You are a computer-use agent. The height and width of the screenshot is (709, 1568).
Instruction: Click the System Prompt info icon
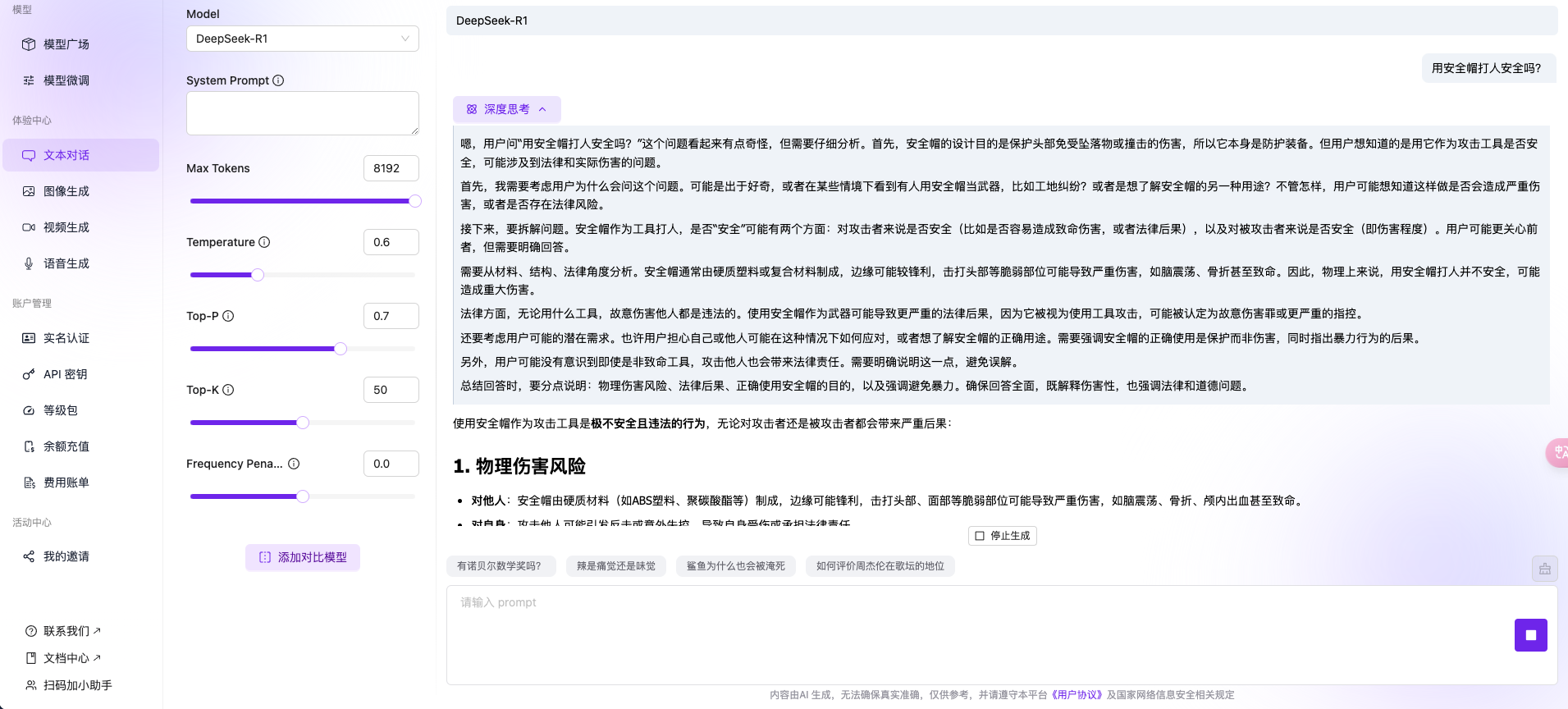(278, 80)
